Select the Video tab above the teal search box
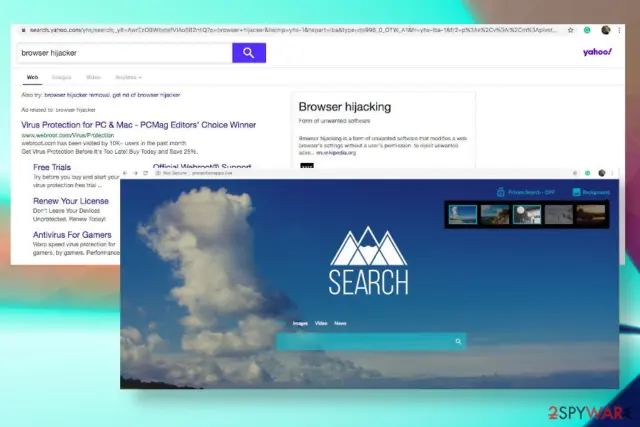Viewport: 640px width, 427px height. click(321, 323)
